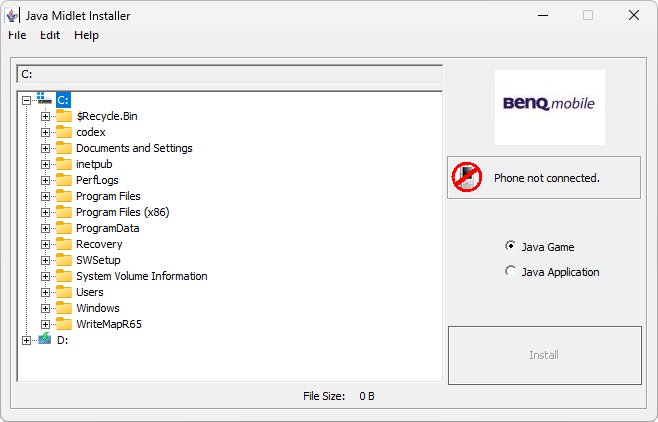
Task: Click the phone not connected icon
Action: pyautogui.click(x=467, y=177)
